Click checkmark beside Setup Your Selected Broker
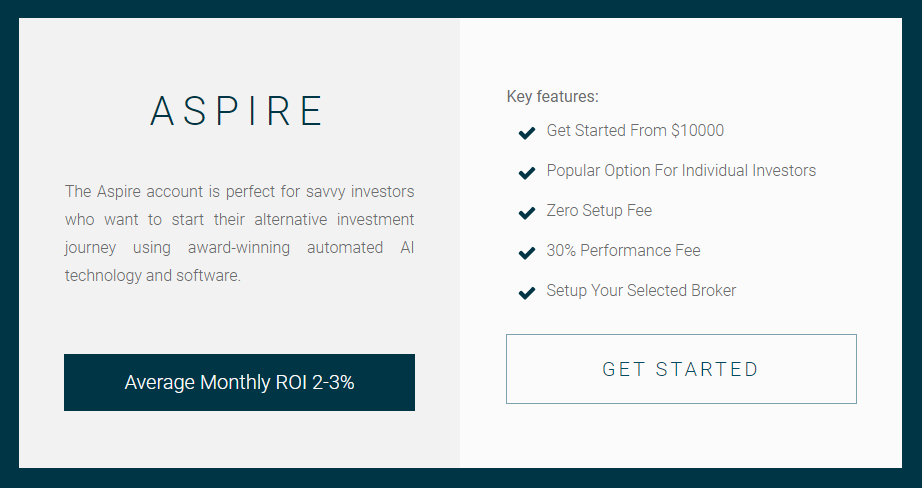Viewport: 924px width, 488px height. click(x=527, y=293)
